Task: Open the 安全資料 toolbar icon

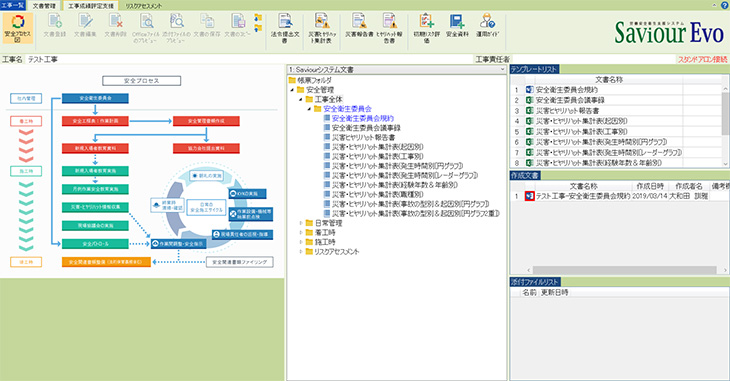Action: point(457,26)
